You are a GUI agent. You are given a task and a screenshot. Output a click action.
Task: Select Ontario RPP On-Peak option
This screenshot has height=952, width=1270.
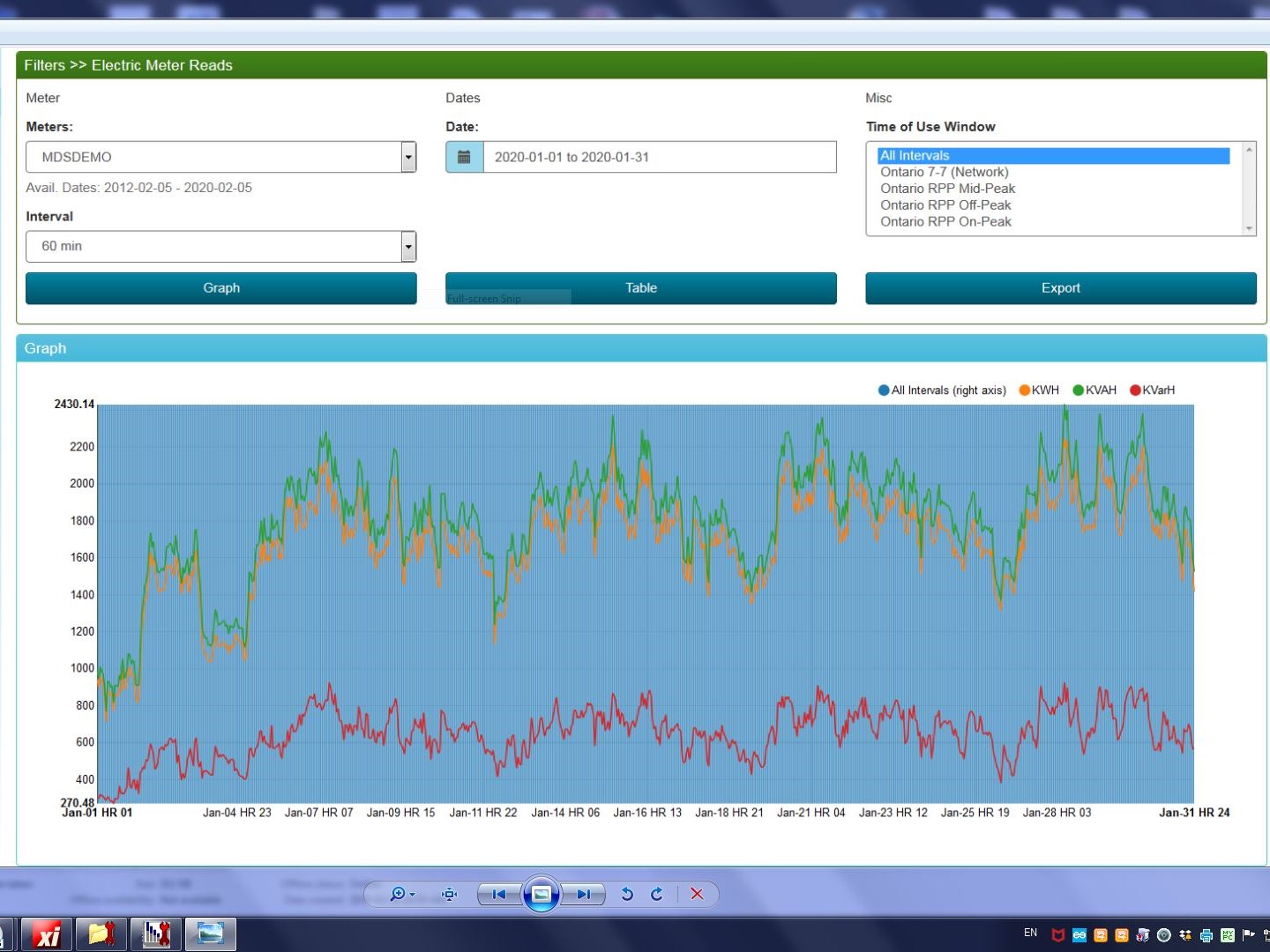1054,222
